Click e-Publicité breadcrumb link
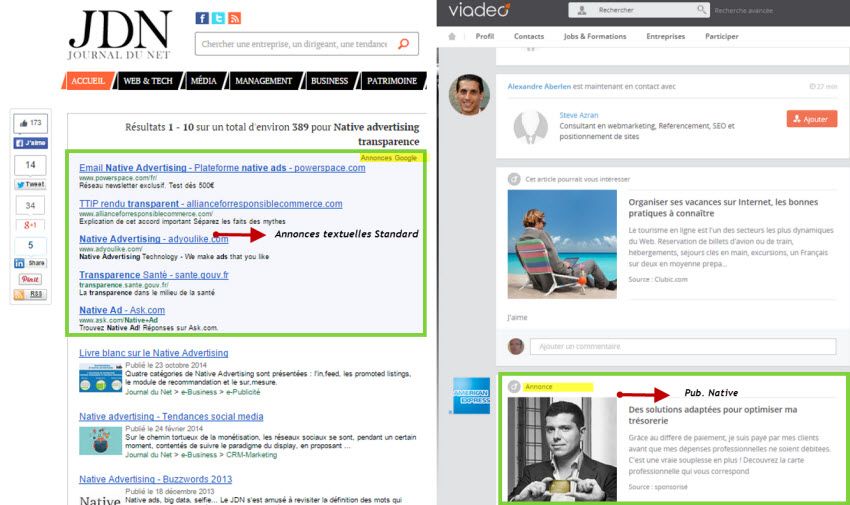This screenshot has height=505, width=850. tap(243, 392)
